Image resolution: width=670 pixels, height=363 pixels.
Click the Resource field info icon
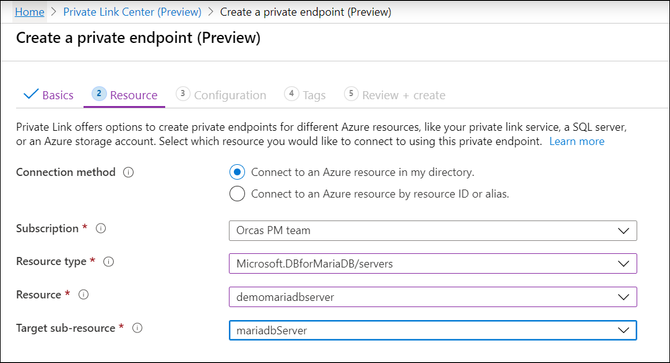[x=83, y=295]
